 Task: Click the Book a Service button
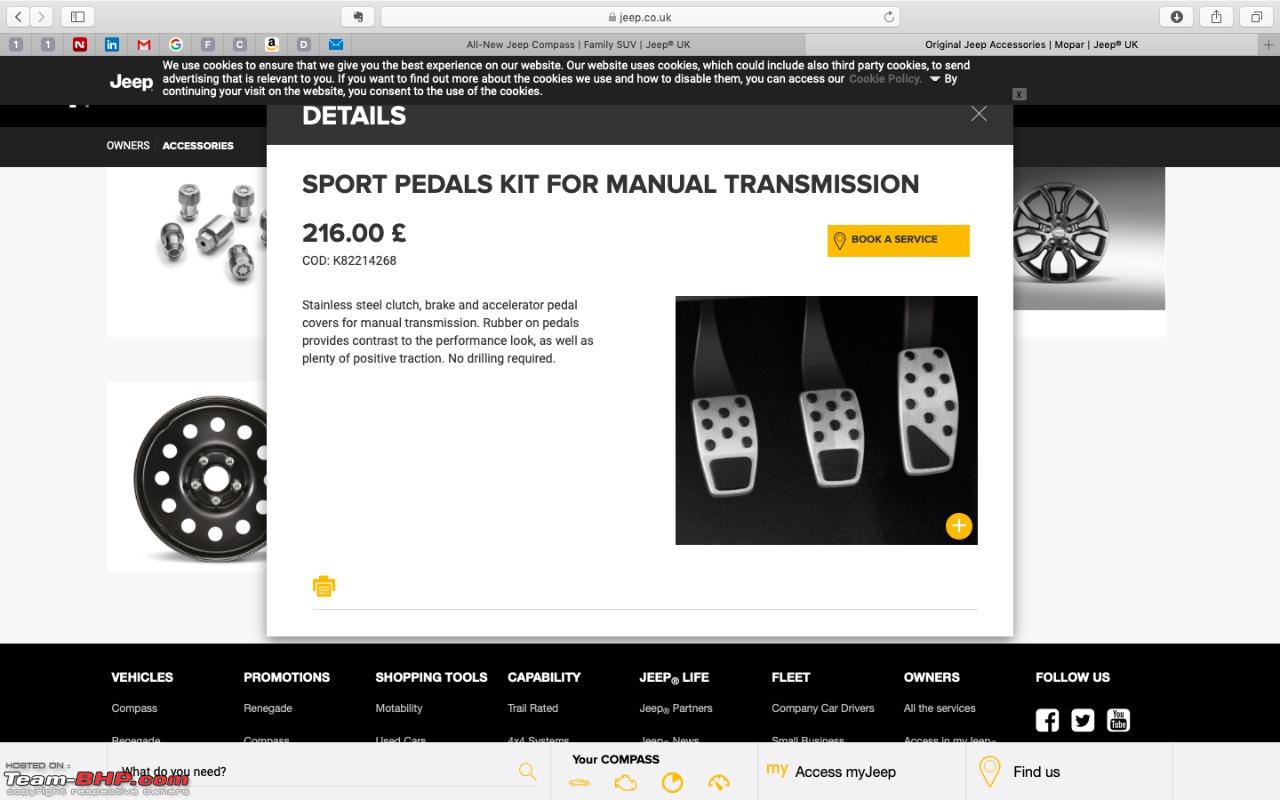(x=898, y=240)
